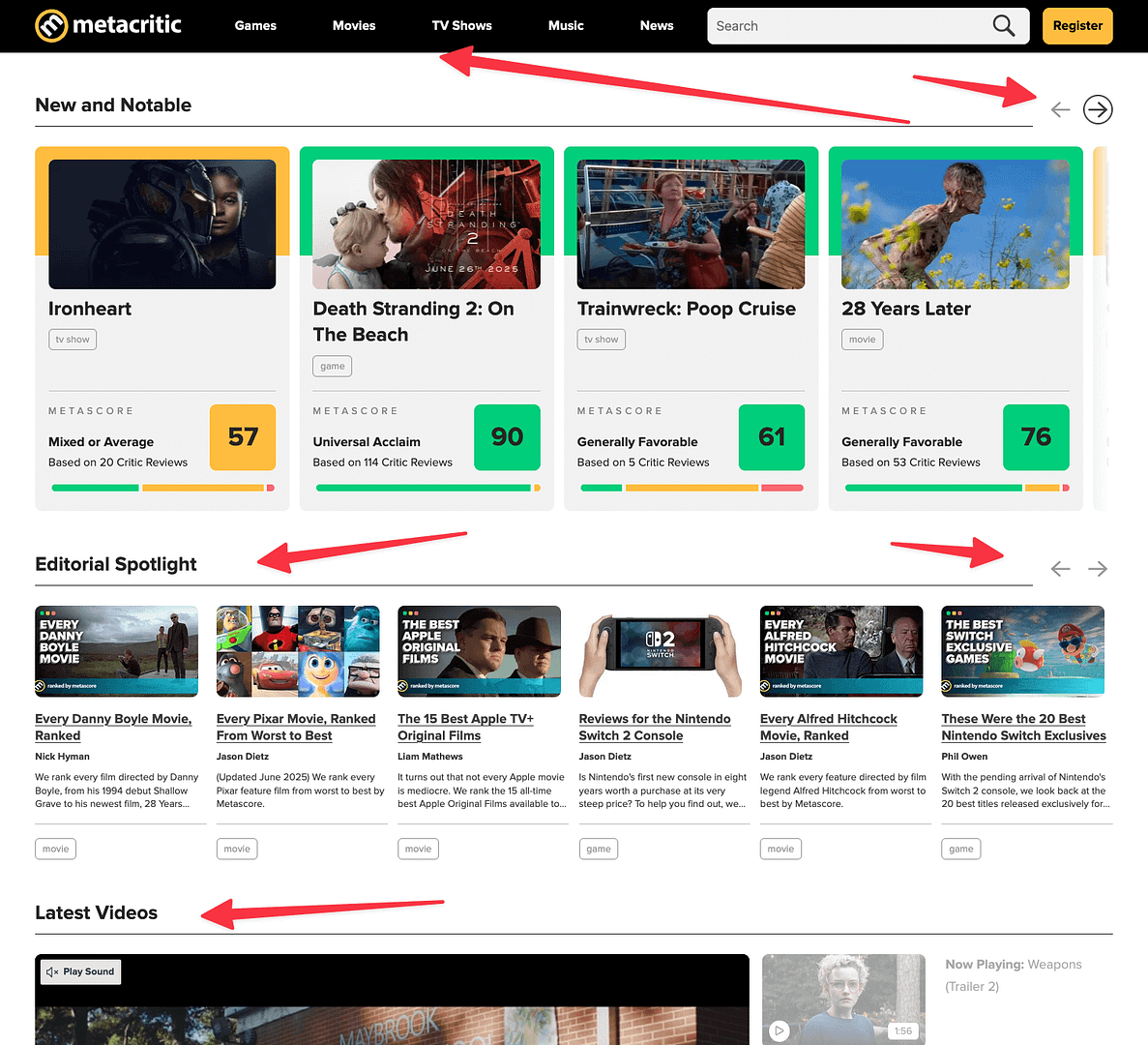
Task: Click 28 Years Later's 76 metascore badge
Action: 1036,437
